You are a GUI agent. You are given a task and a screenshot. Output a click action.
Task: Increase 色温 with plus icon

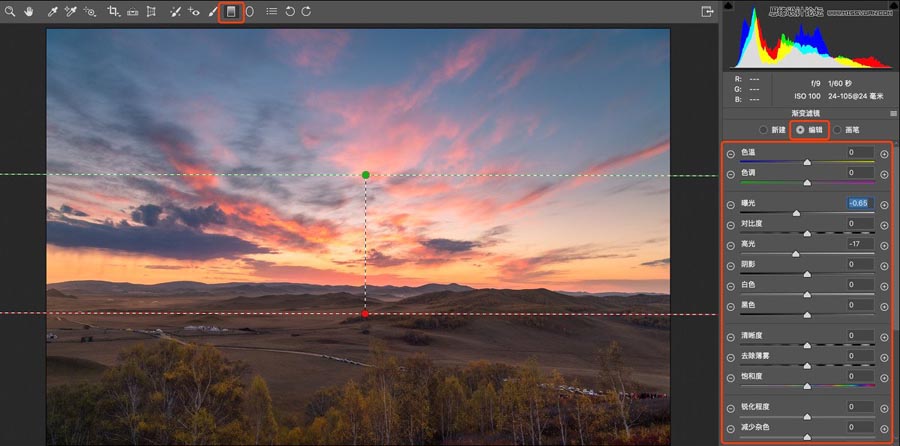884,154
